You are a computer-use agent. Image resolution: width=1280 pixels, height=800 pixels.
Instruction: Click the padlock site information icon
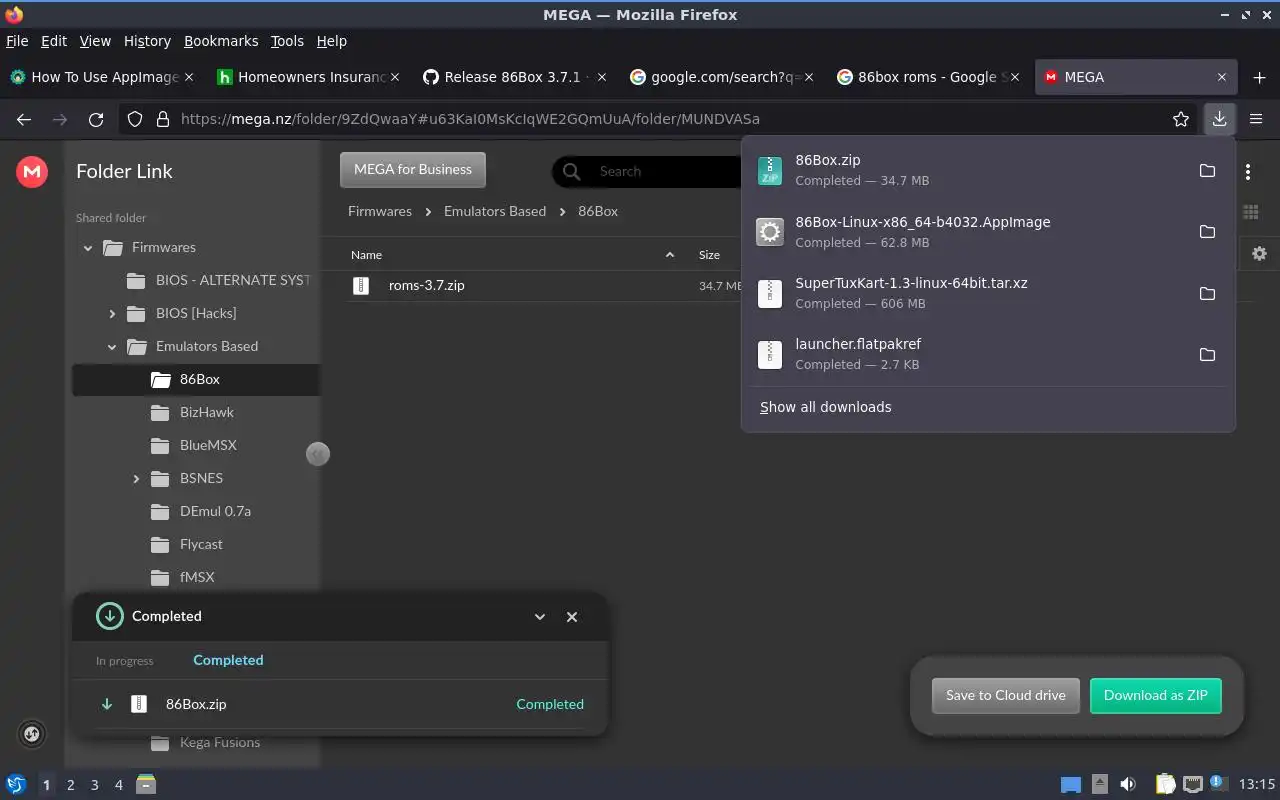(x=163, y=119)
